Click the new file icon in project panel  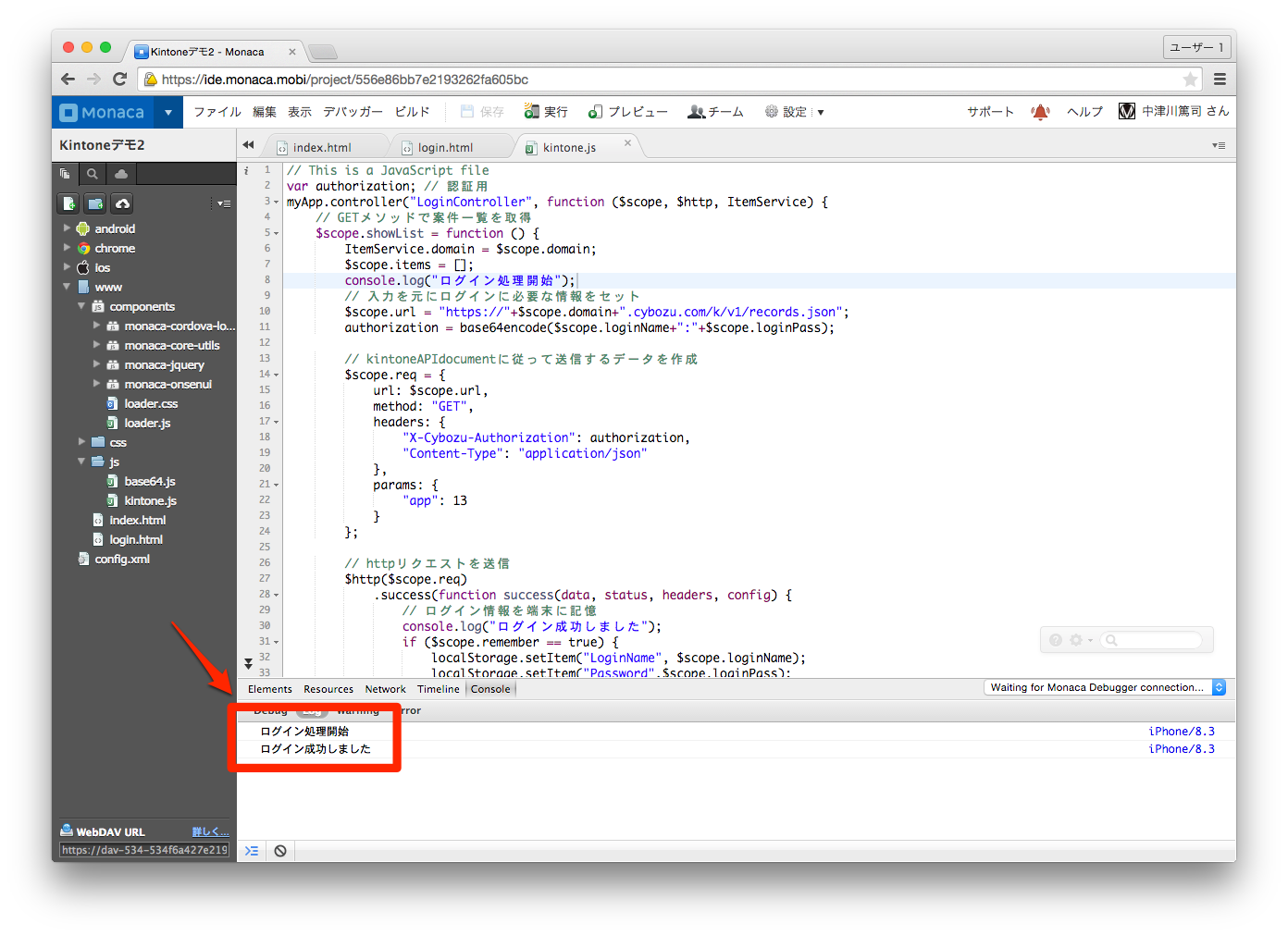68,203
